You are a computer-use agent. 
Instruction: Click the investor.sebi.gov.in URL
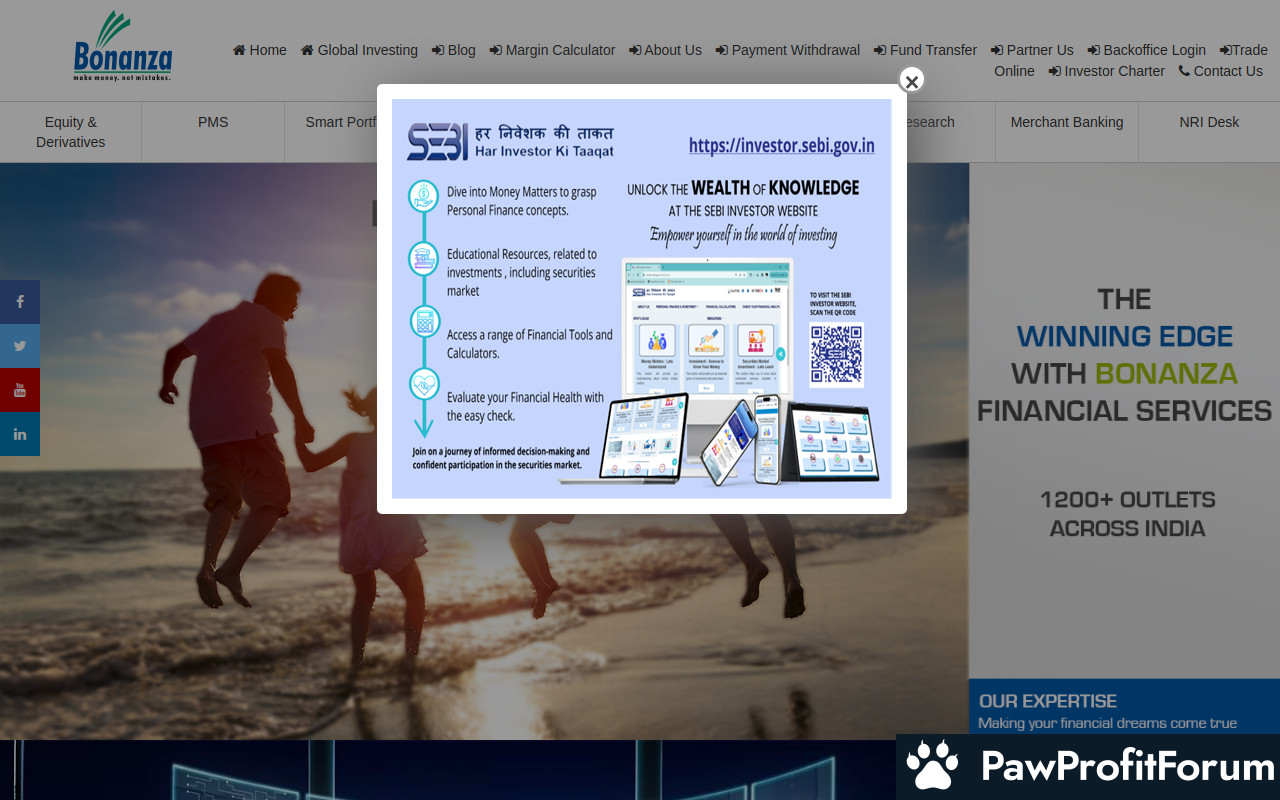click(781, 146)
